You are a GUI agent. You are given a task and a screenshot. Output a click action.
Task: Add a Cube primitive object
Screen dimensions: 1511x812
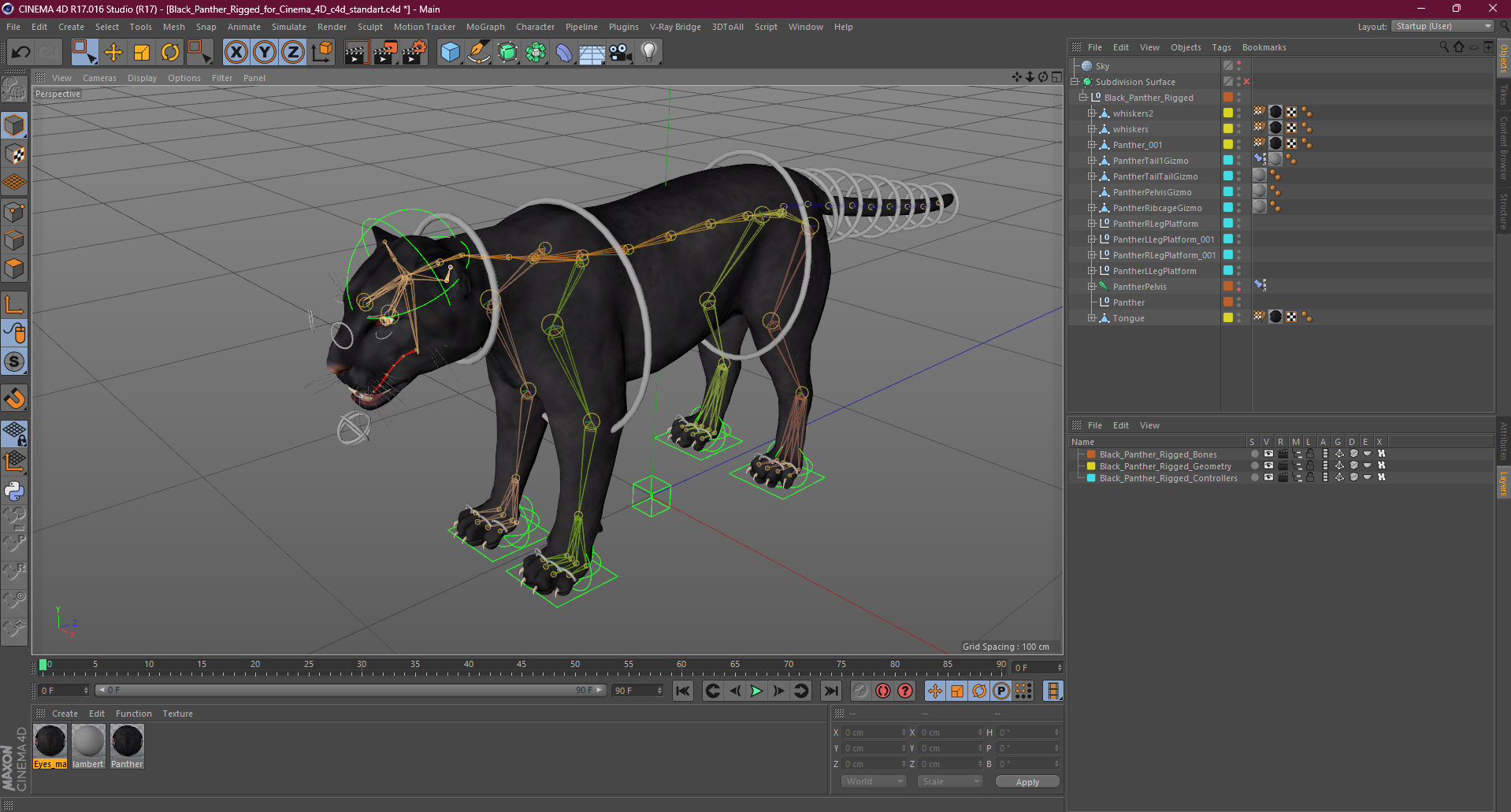(x=450, y=53)
